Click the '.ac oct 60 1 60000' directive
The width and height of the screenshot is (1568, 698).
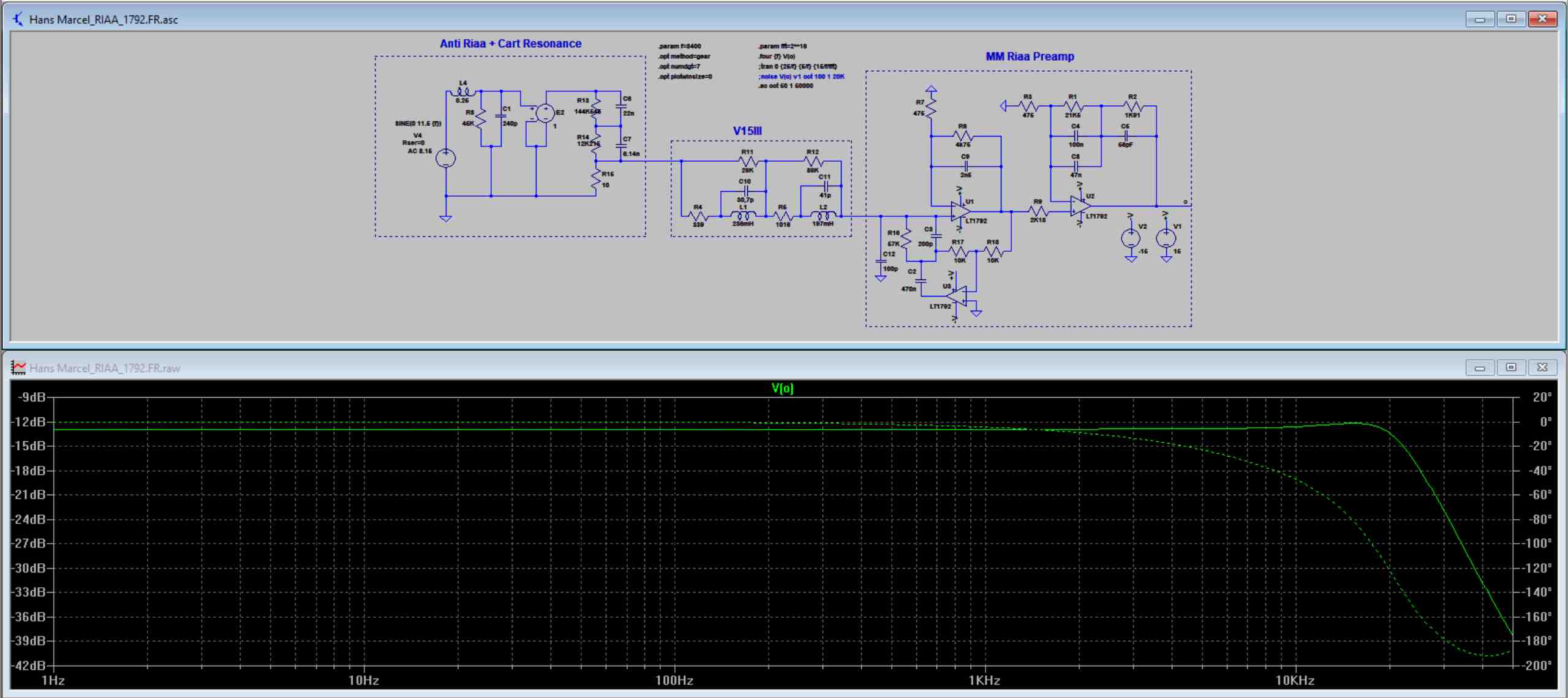(786, 86)
